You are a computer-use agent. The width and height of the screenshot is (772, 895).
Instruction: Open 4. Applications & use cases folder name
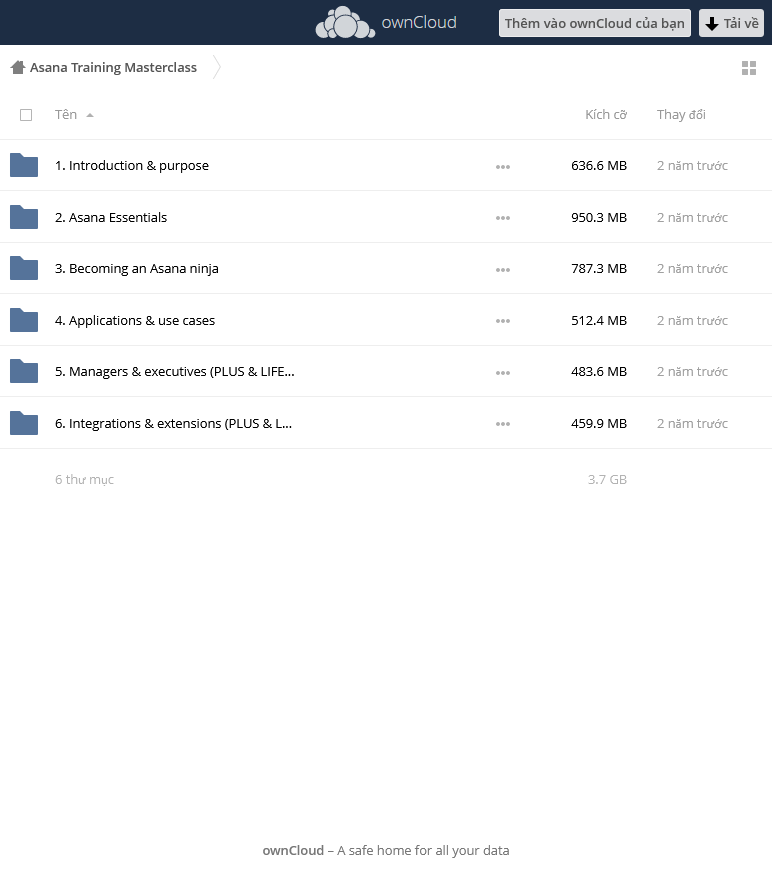click(135, 321)
